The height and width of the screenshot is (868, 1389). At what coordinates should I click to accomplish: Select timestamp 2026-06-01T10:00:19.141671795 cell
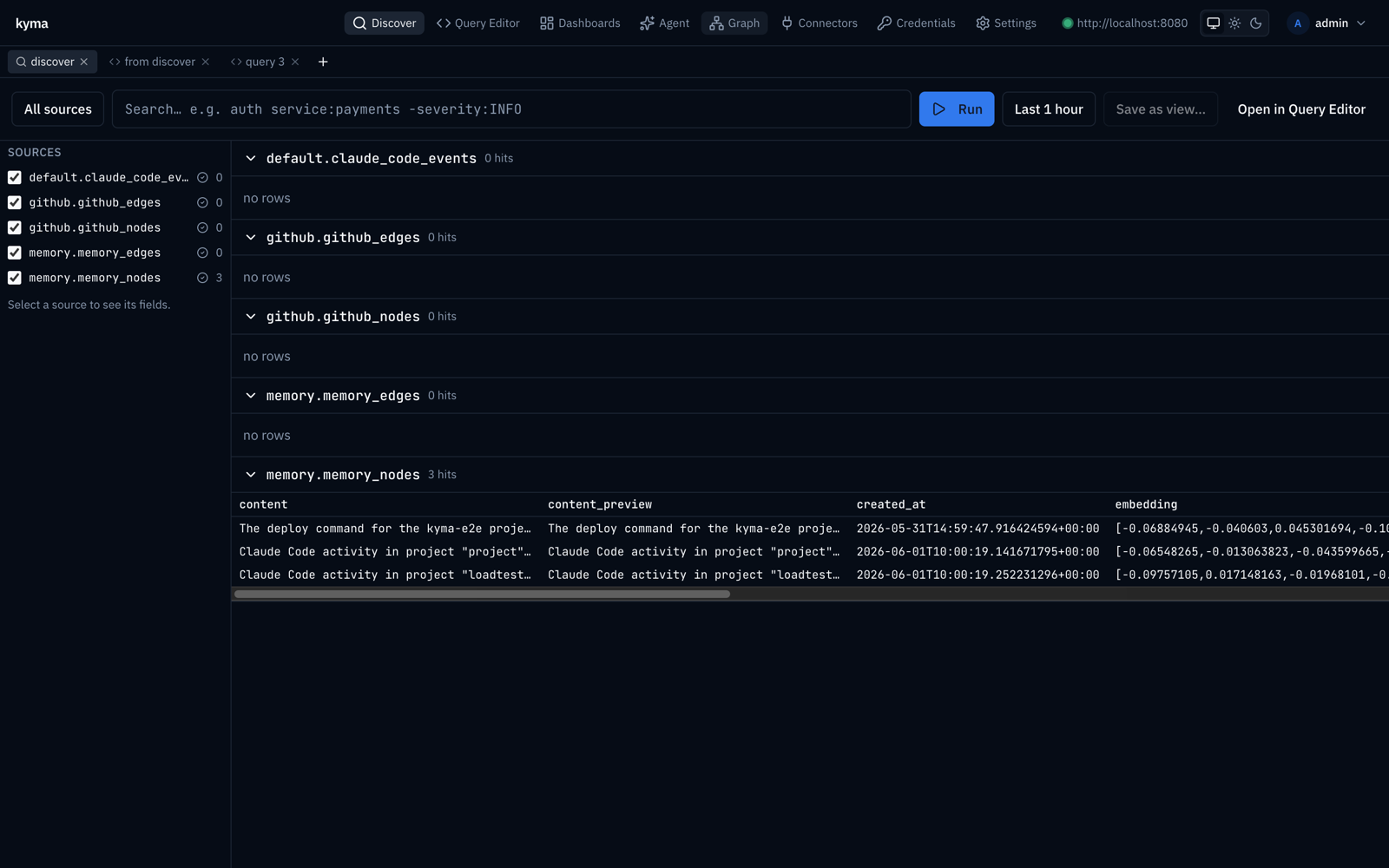pos(978,552)
